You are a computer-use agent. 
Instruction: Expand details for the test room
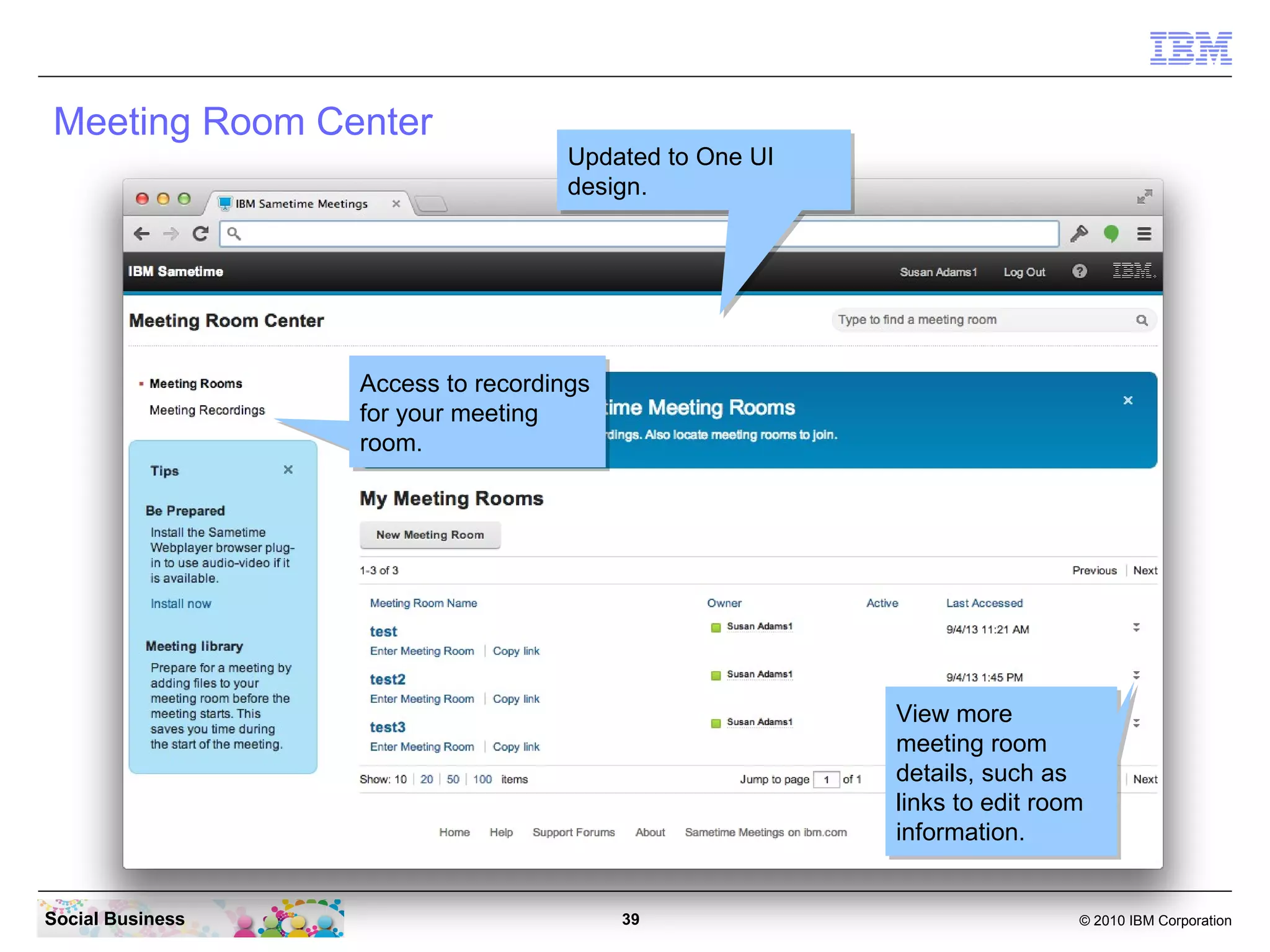tap(1136, 627)
